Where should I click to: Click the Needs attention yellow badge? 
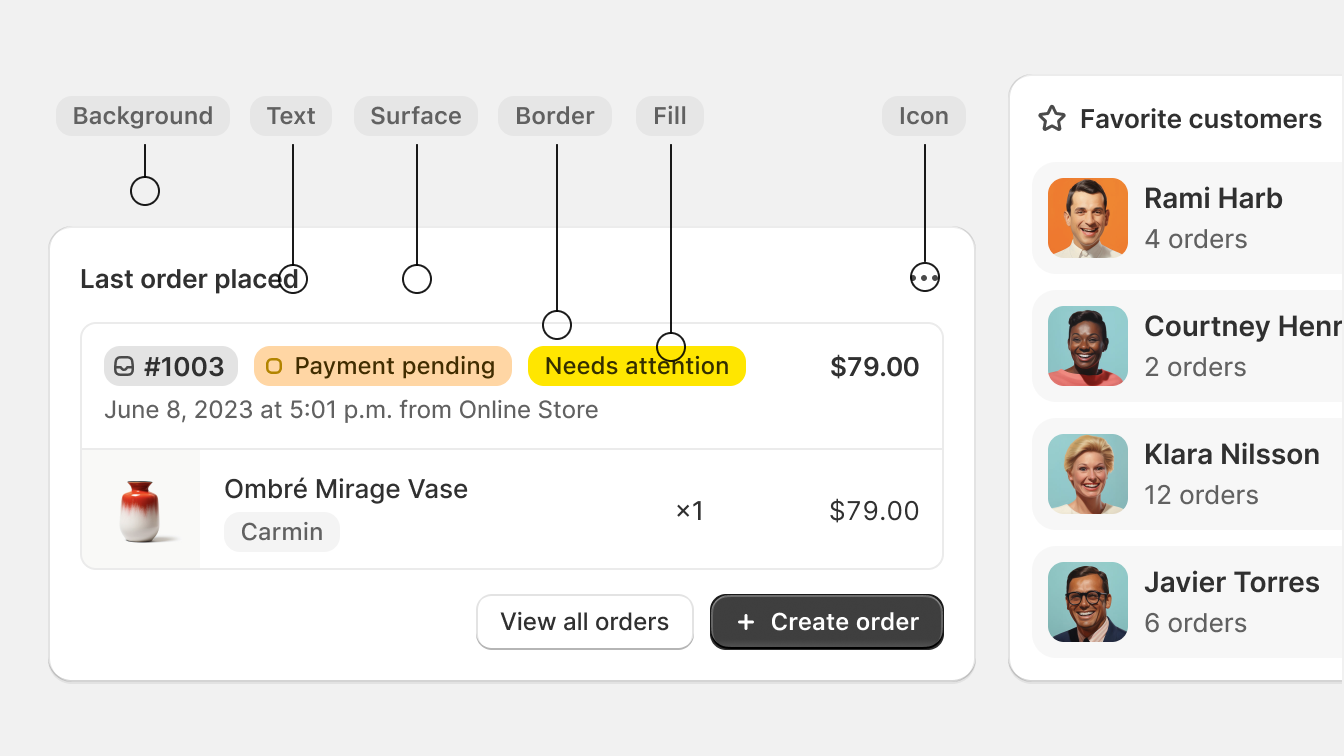pyautogui.click(x=637, y=366)
